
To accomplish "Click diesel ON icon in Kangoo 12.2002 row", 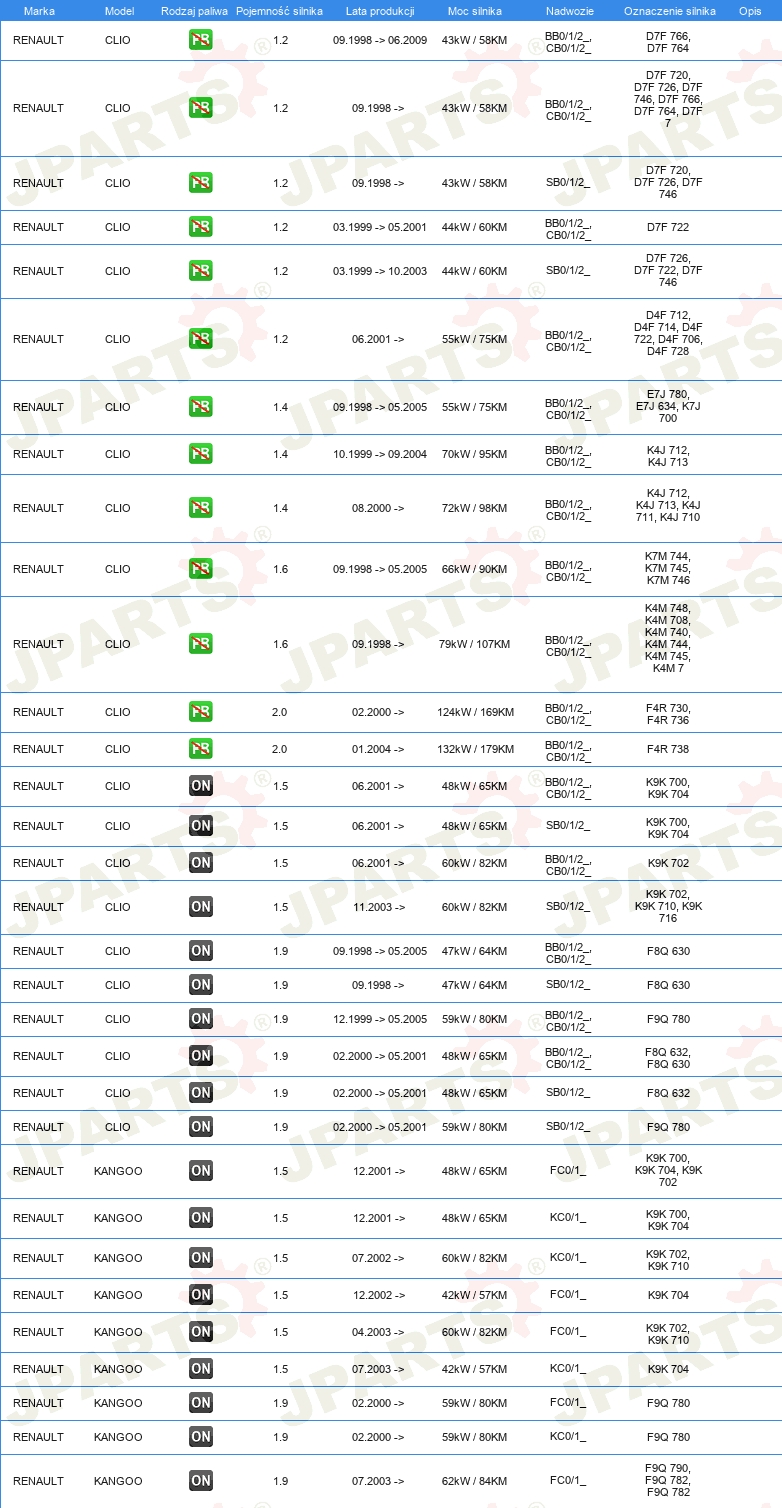I will [x=201, y=1295].
